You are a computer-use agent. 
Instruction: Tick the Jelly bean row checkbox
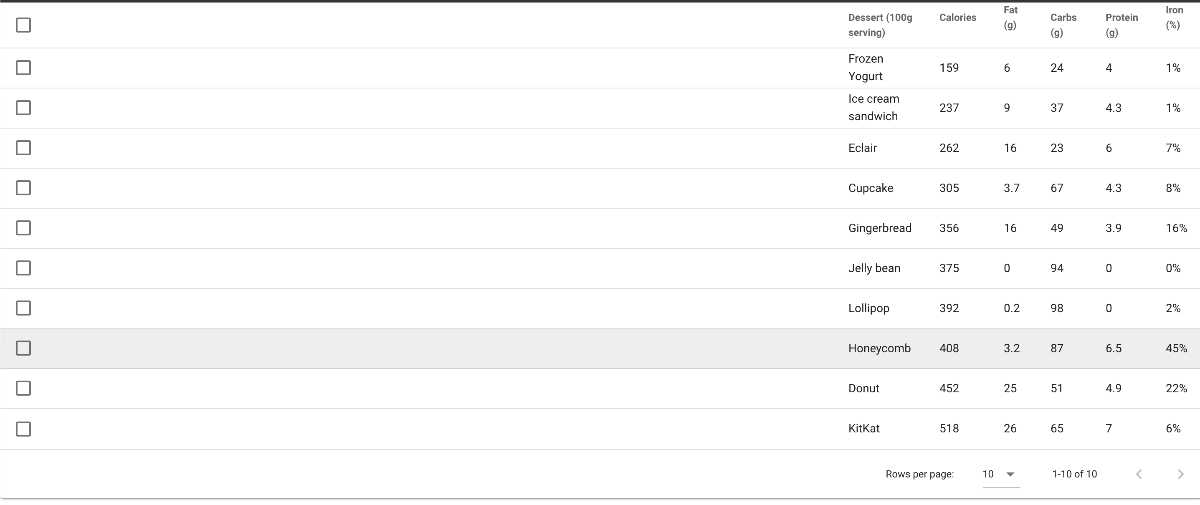point(23,268)
